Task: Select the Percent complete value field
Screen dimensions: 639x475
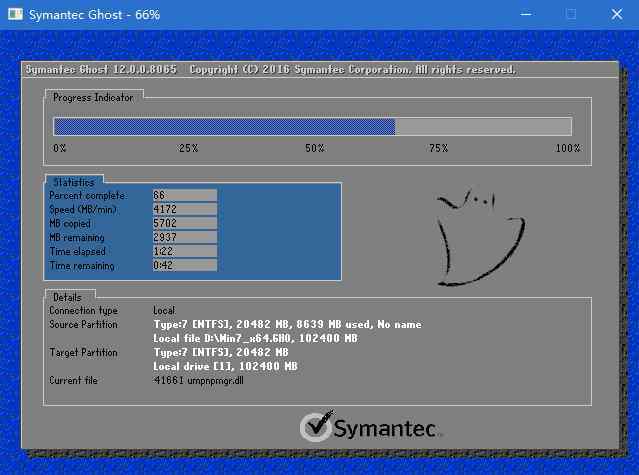Action: coord(184,195)
